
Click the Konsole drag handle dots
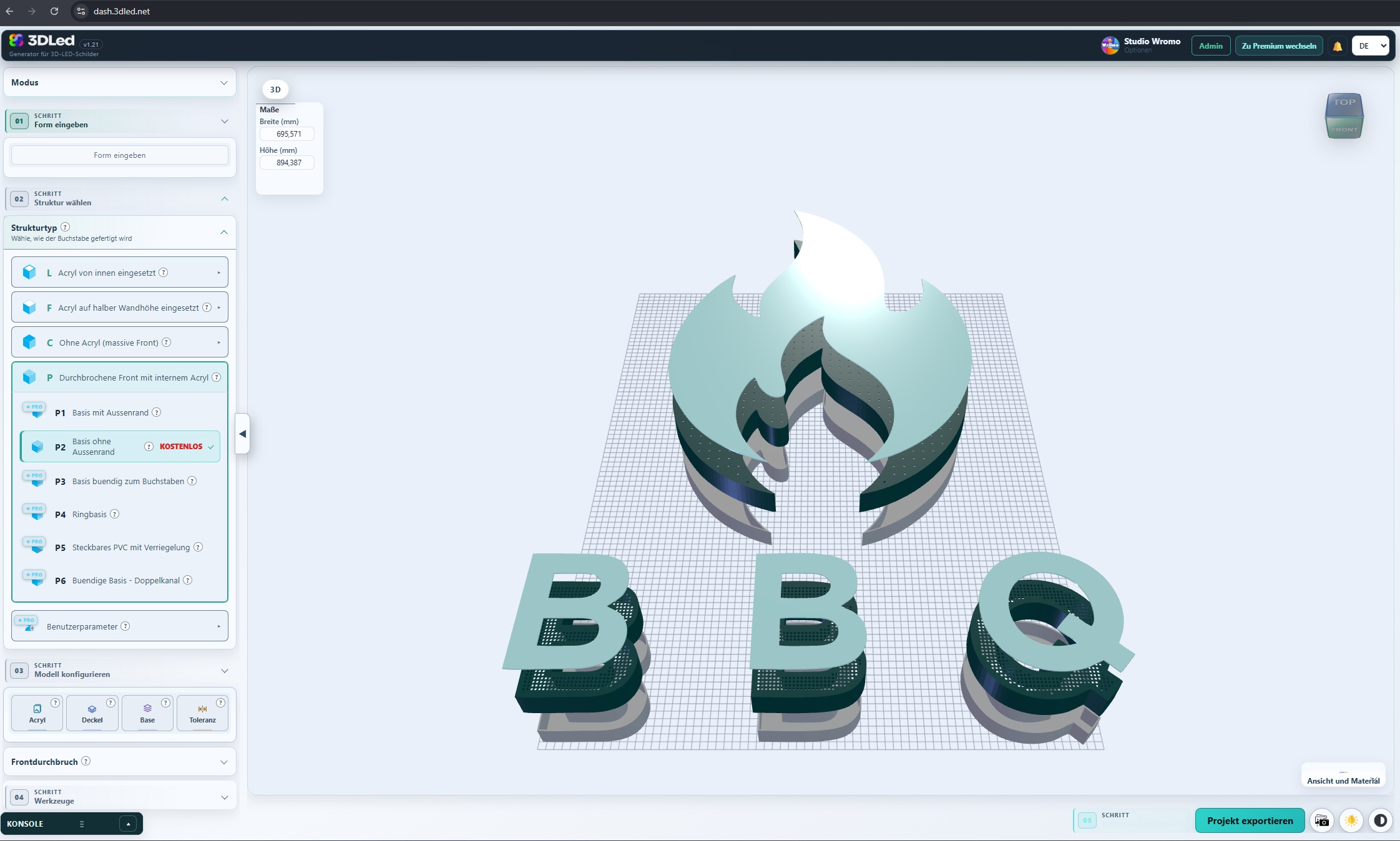(82, 824)
